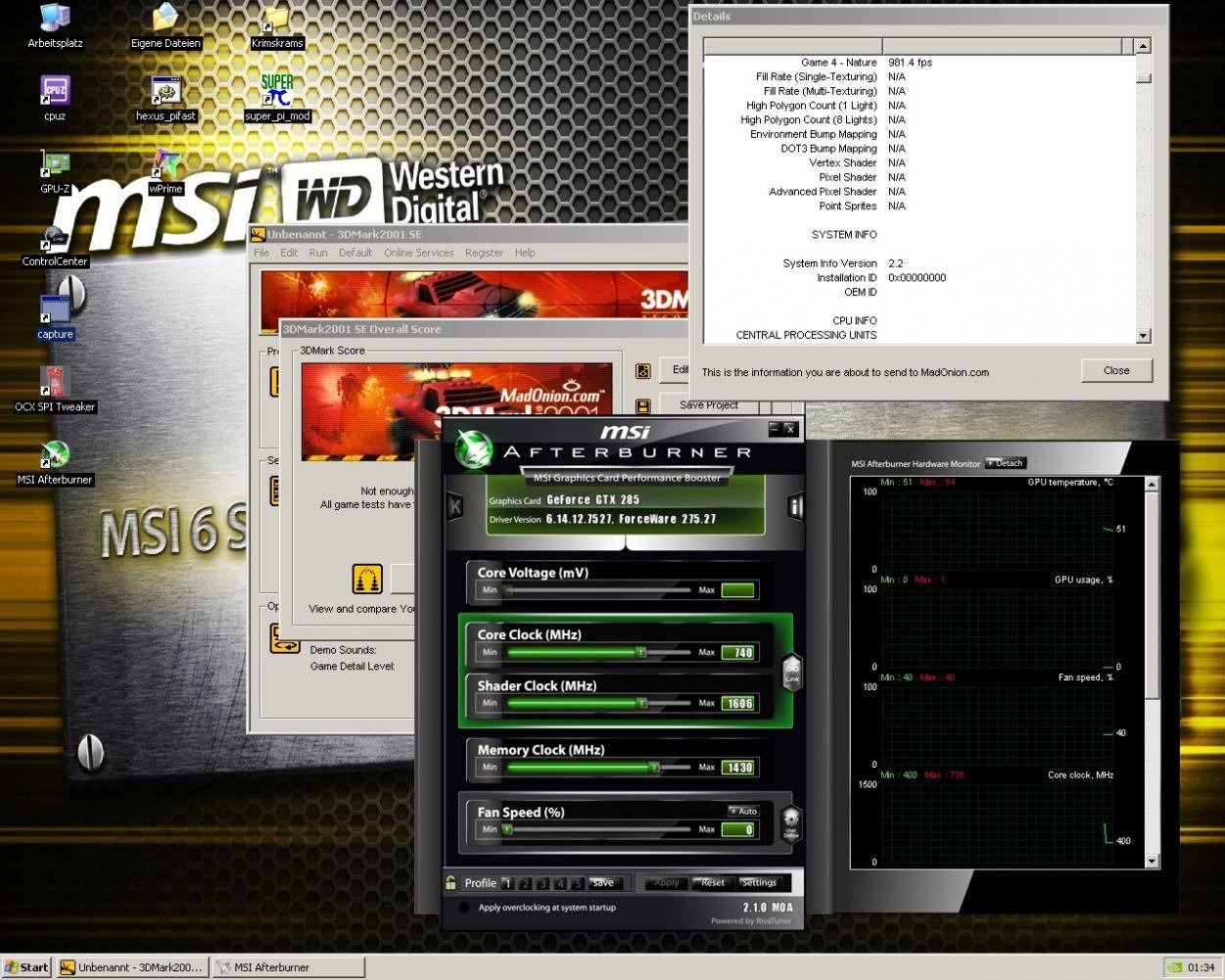This screenshot has height=980, width=1225.
Task: Click the Memory Clock value field showing 1430
Action: (x=737, y=768)
